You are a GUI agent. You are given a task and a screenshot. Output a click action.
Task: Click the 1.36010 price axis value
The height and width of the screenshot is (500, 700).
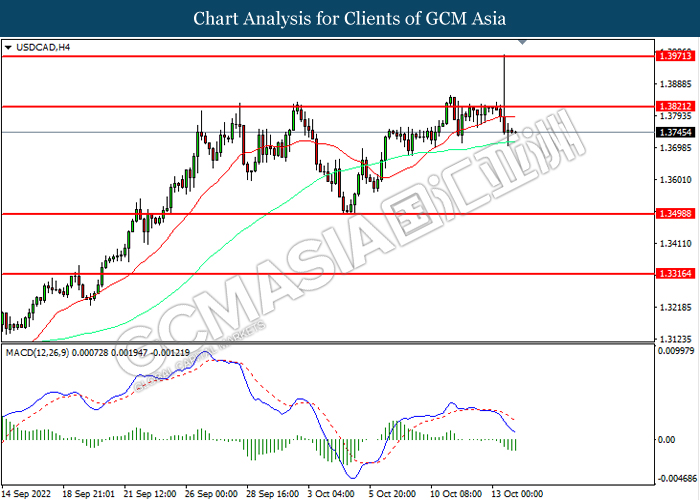pyautogui.click(x=676, y=179)
